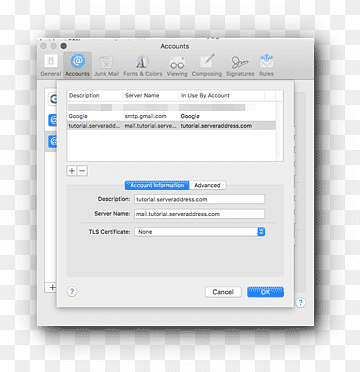Viewport: 360px width, 372px height.
Task: Sort by the Description column header
Action: [x=95, y=96]
